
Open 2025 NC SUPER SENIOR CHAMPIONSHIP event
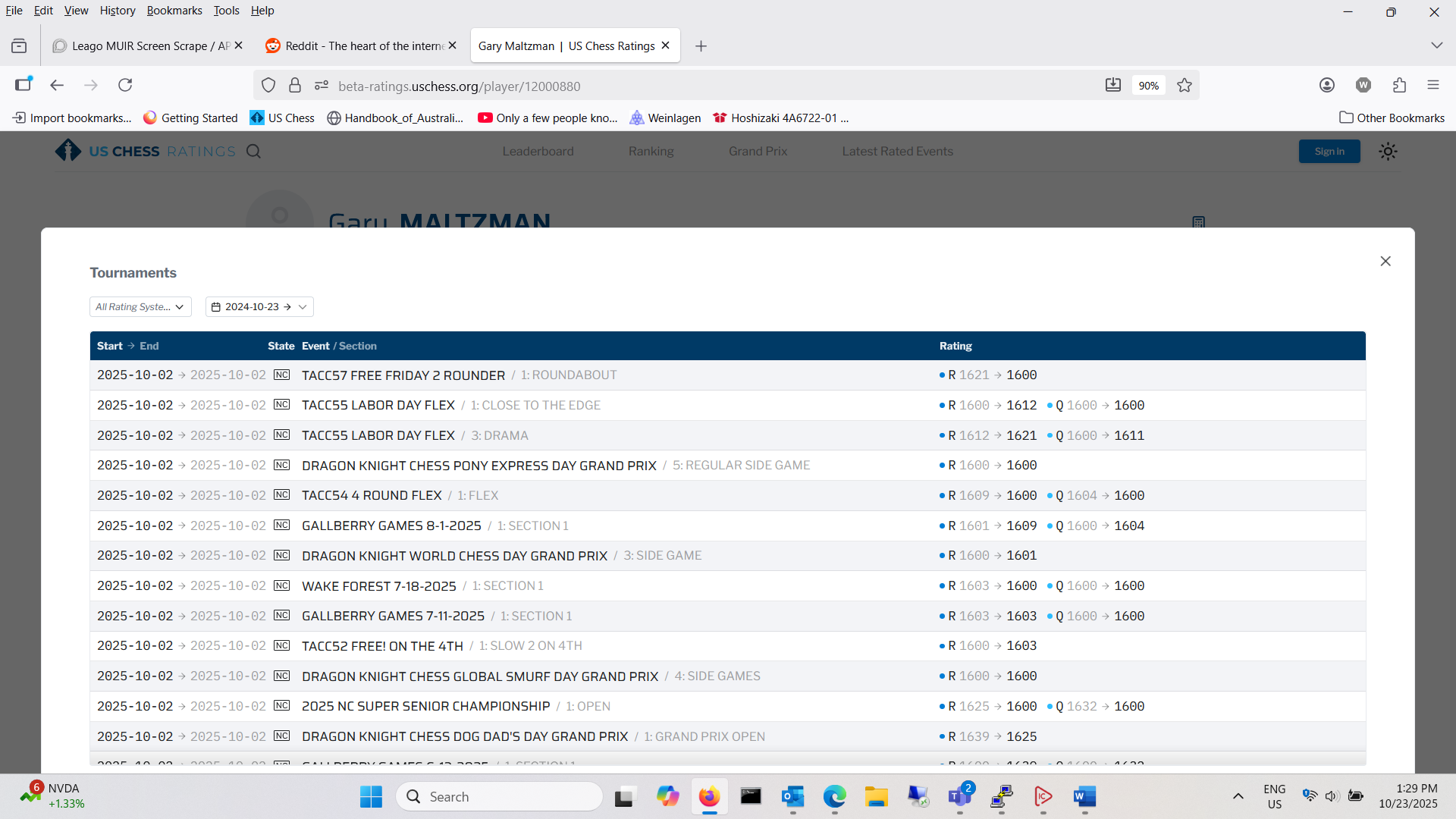pyautogui.click(x=425, y=706)
